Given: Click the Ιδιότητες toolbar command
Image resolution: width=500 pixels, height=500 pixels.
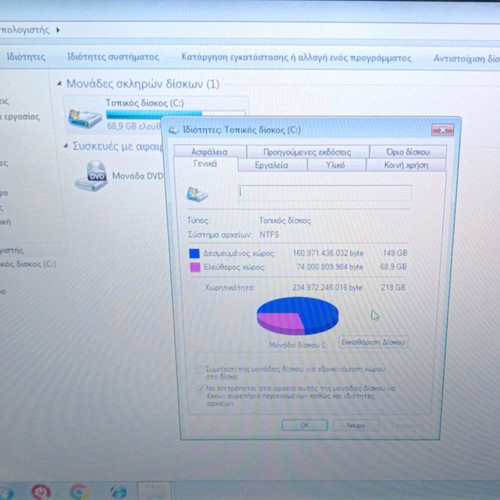Looking at the screenshot, I should [26, 57].
